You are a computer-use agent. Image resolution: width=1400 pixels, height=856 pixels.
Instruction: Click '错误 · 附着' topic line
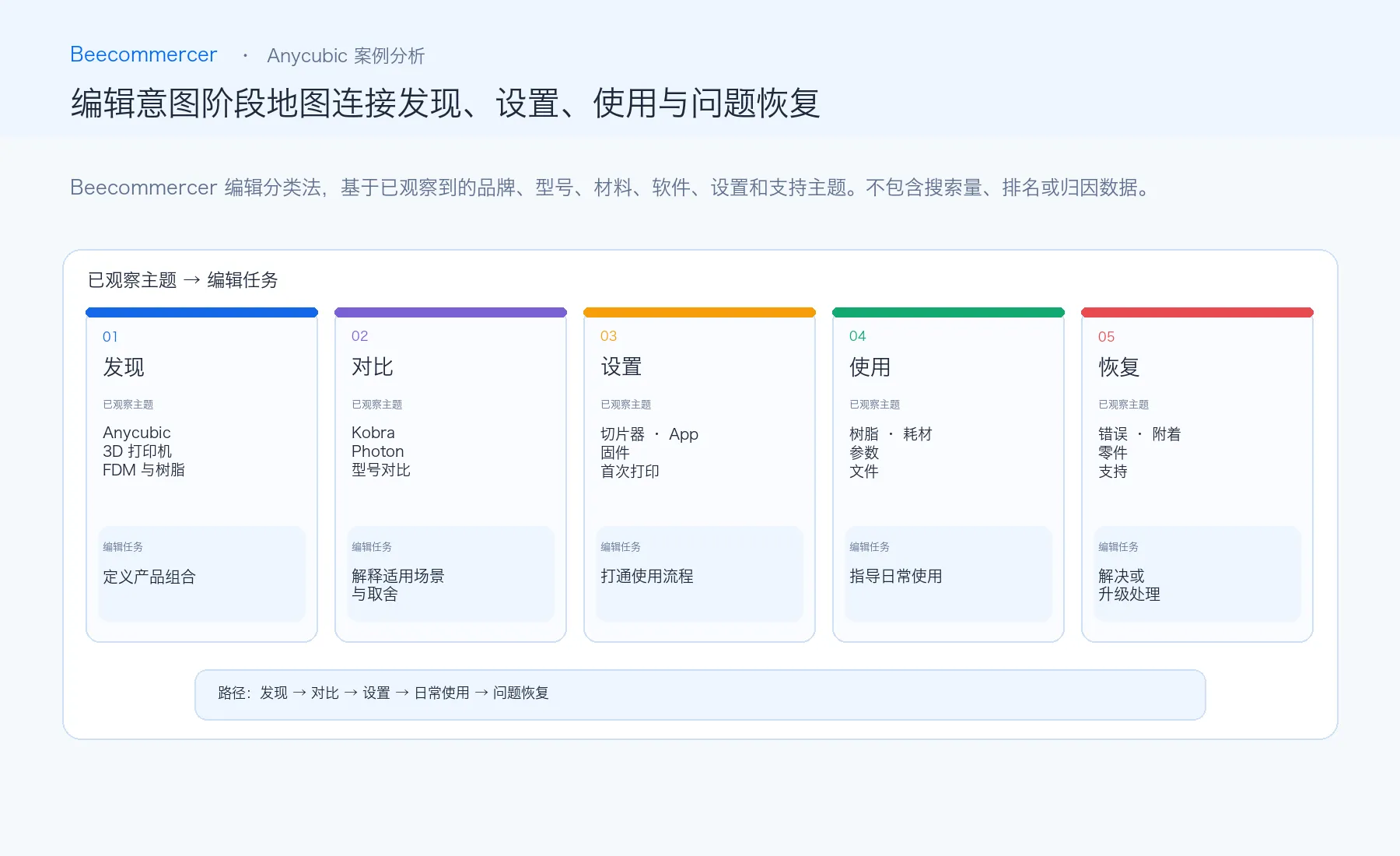[1139, 434]
